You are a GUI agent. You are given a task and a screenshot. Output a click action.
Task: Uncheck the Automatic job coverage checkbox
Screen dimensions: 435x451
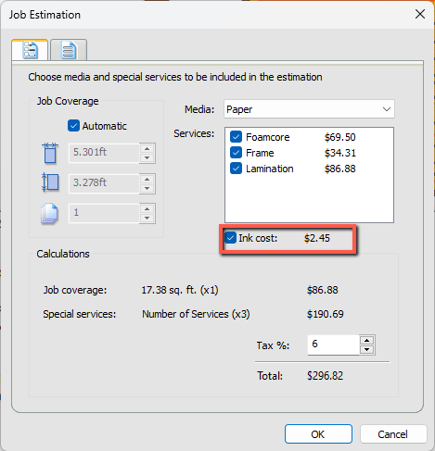pos(73,126)
